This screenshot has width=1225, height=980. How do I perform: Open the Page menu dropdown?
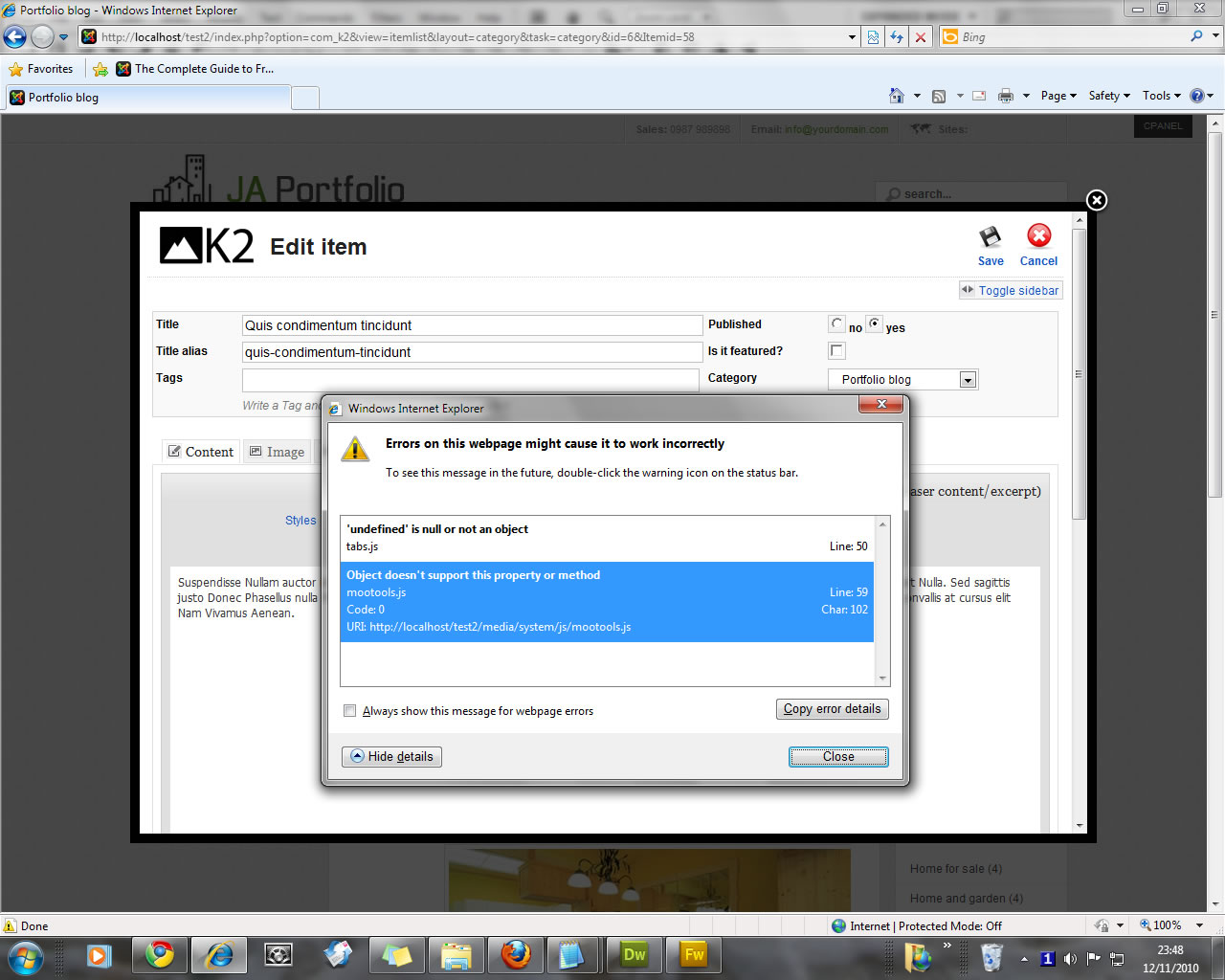coord(1058,96)
